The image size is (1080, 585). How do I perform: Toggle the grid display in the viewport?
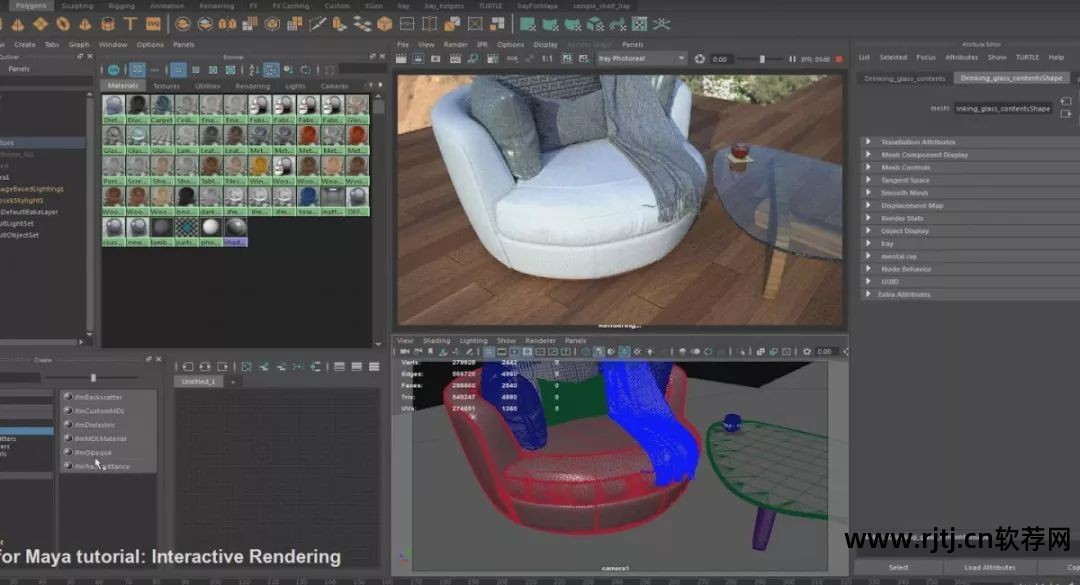point(487,351)
